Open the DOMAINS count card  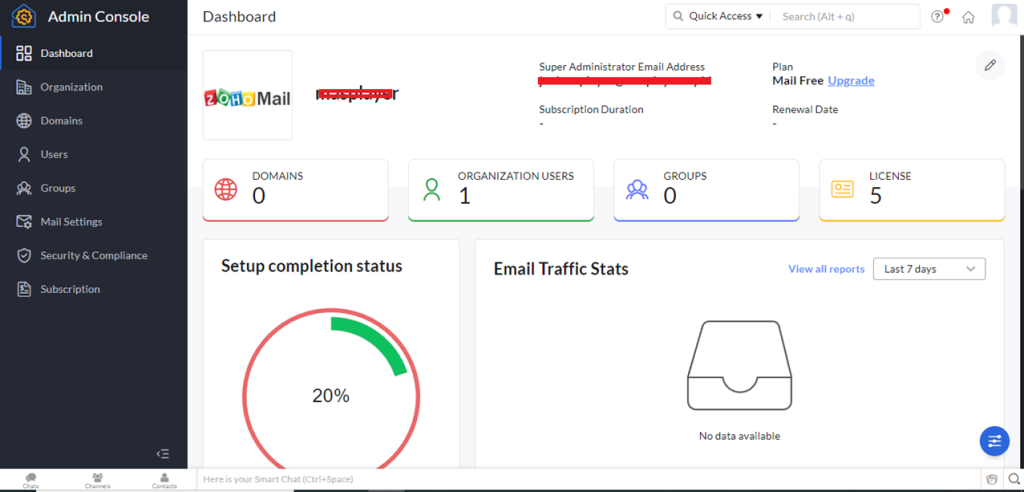click(x=296, y=190)
